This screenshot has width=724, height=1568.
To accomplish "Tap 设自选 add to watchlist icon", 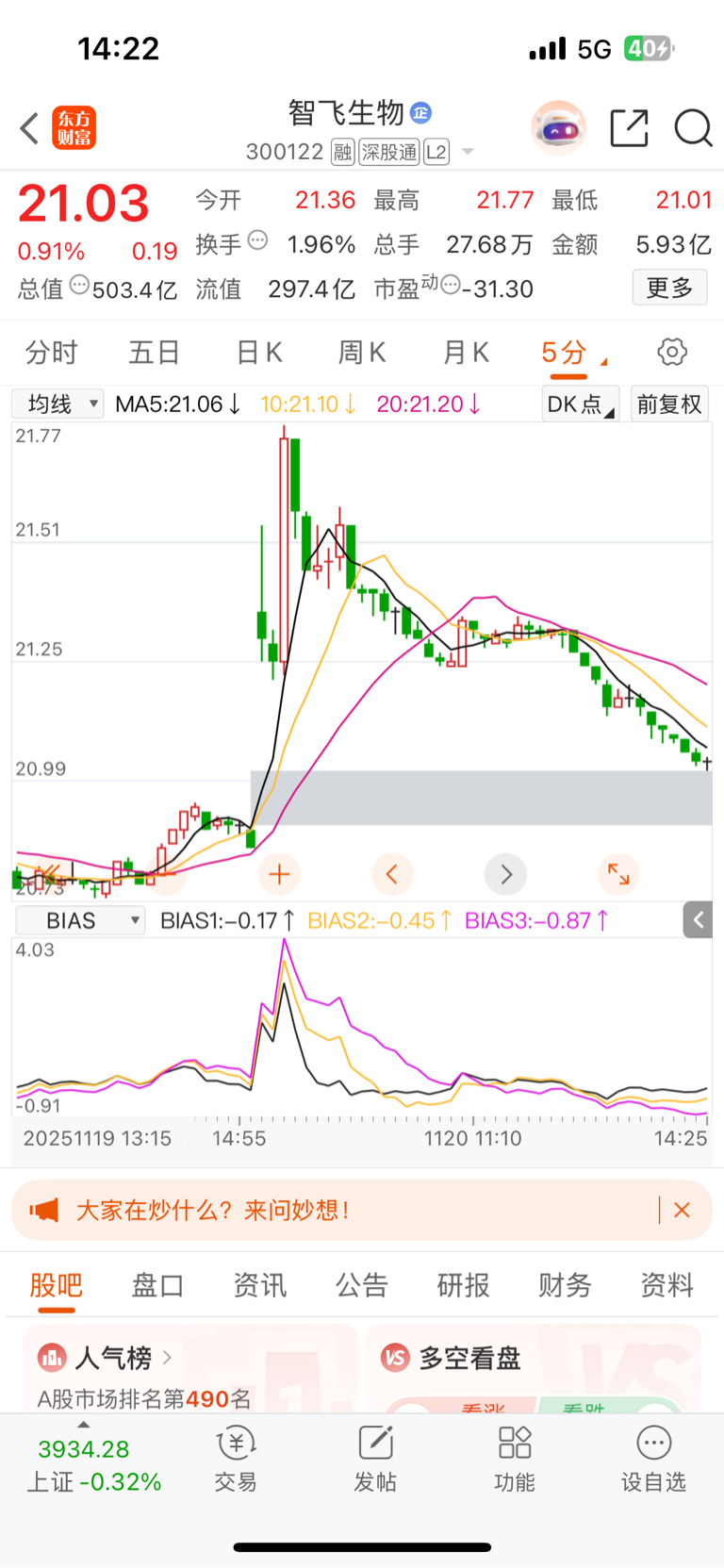I will pyautogui.click(x=653, y=1443).
